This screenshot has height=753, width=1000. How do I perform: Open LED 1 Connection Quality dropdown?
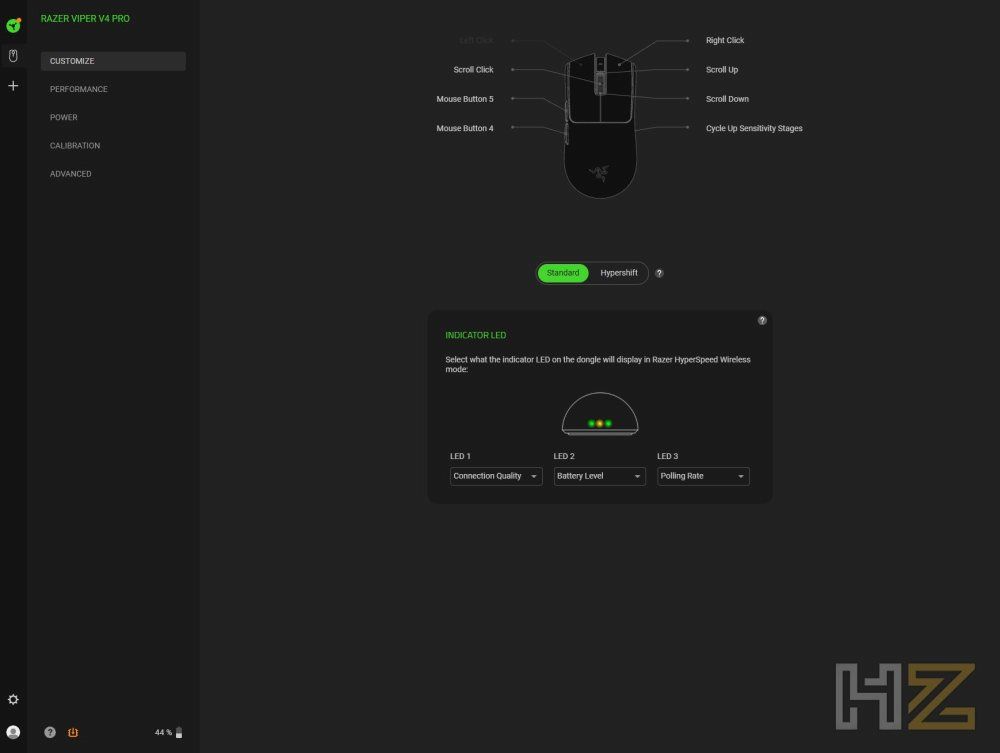[x=496, y=476]
